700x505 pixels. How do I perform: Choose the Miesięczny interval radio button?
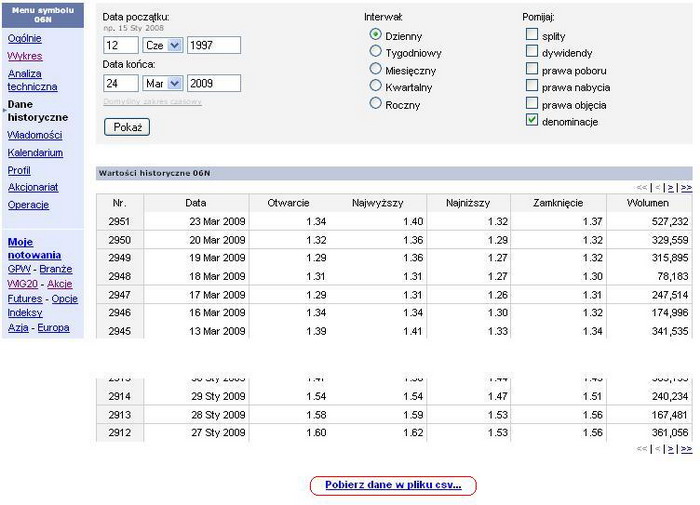click(x=376, y=69)
